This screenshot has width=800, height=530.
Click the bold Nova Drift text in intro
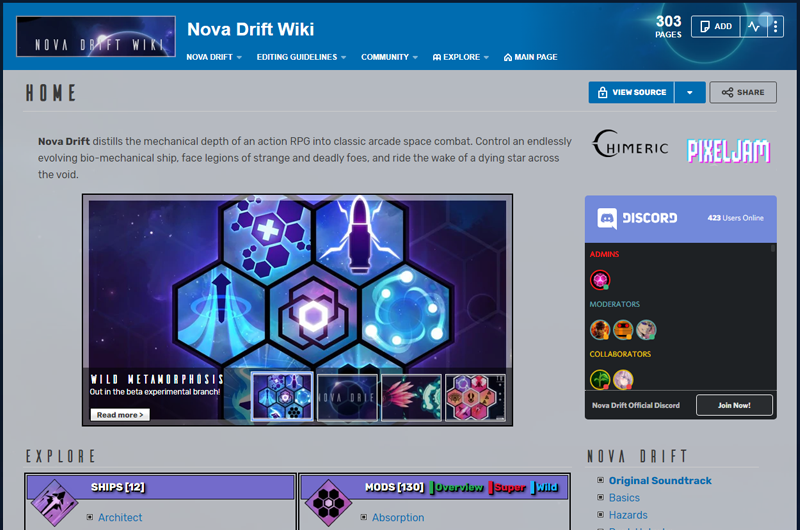click(x=64, y=141)
